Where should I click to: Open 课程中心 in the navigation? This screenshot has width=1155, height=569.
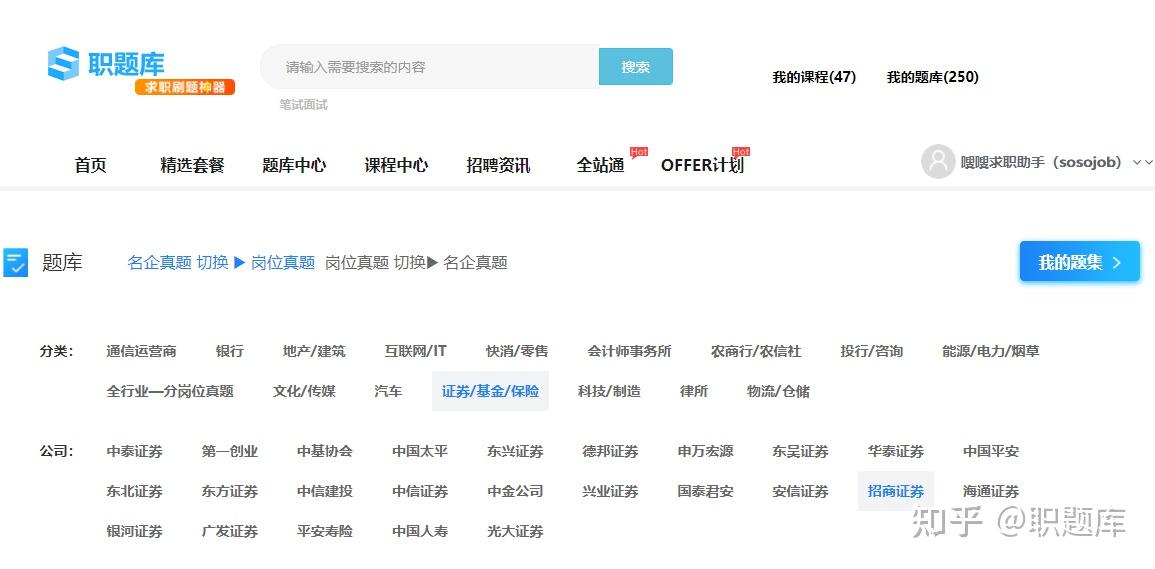(396, 165)
